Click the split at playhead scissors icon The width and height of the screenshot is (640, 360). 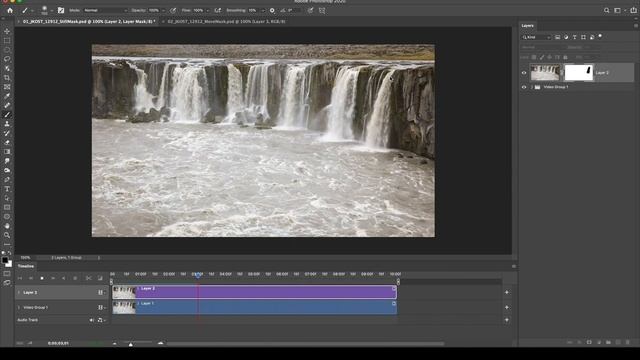89,278
